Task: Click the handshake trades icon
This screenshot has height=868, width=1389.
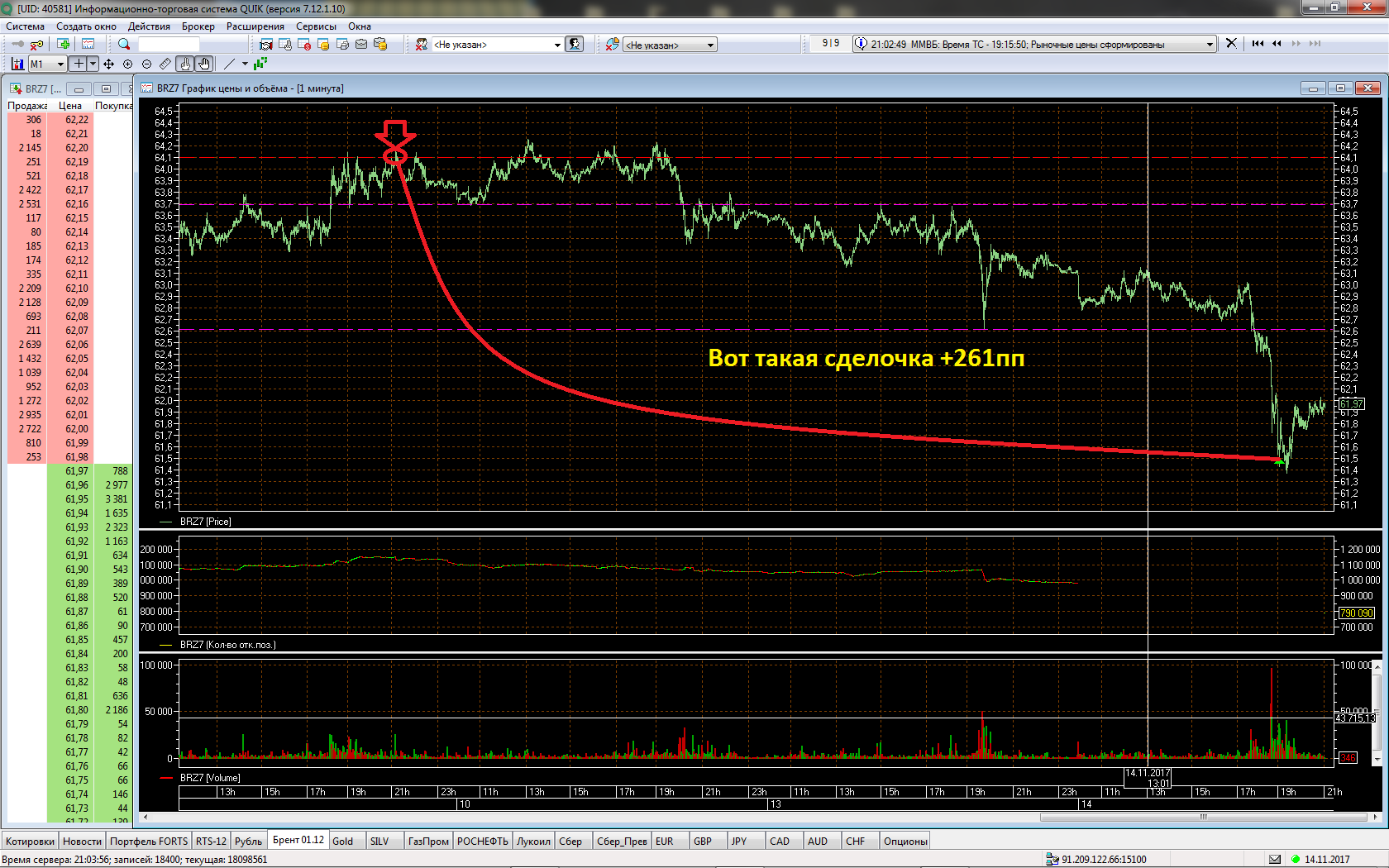Action: (x=266, y=44)
